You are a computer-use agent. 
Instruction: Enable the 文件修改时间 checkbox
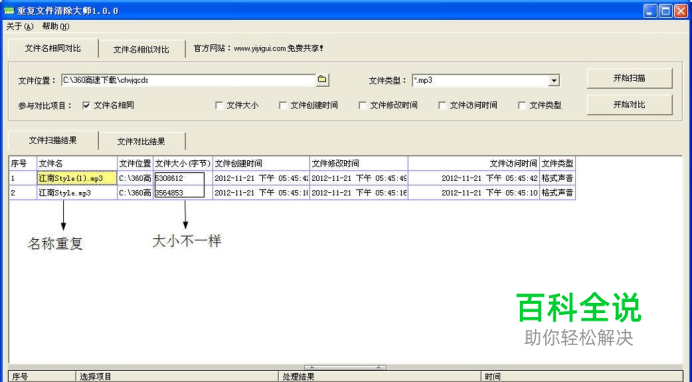click(x=362, y=105)
